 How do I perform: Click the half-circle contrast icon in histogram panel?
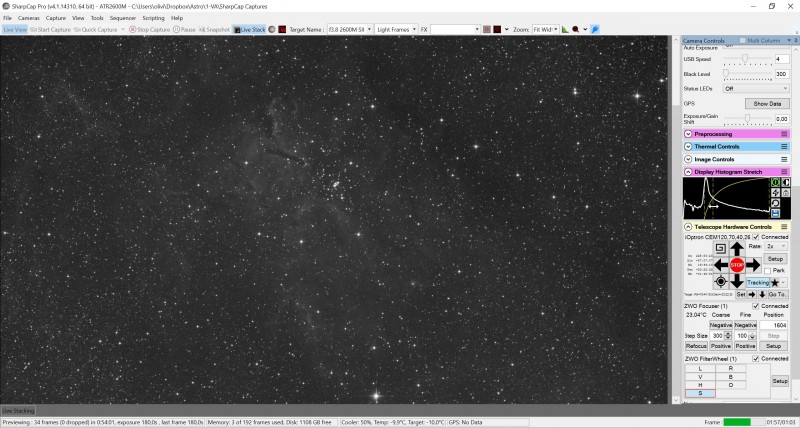click(785, 182)
